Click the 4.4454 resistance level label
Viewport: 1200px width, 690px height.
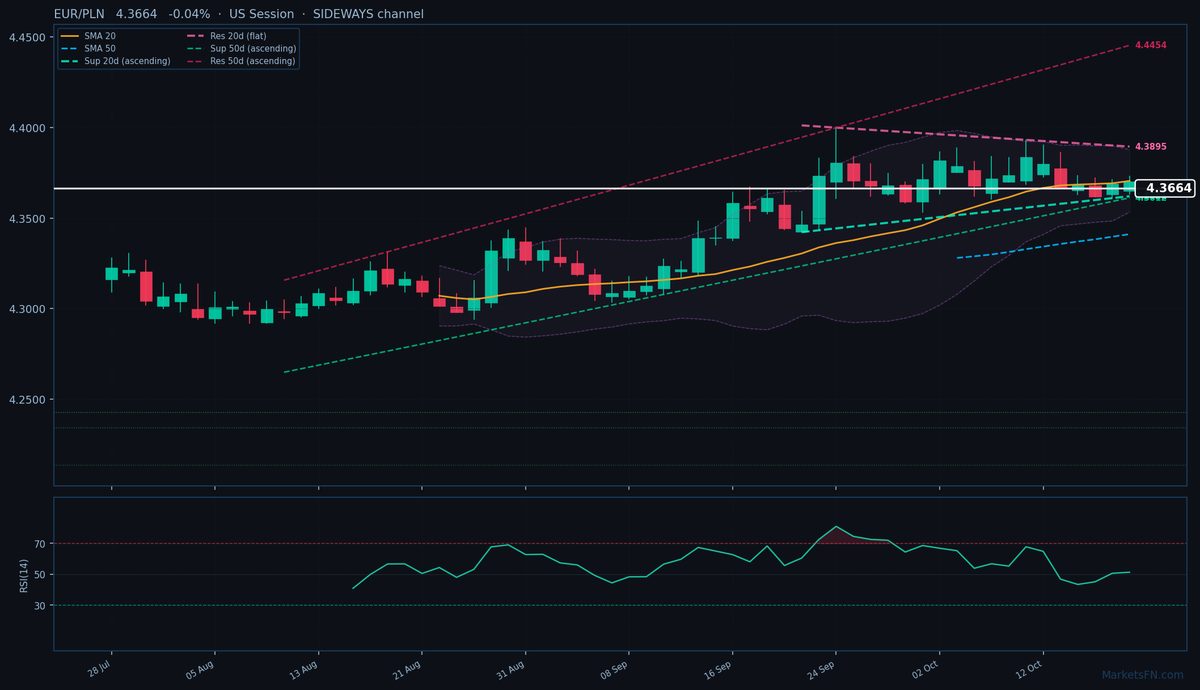(x=1151, y=46)
